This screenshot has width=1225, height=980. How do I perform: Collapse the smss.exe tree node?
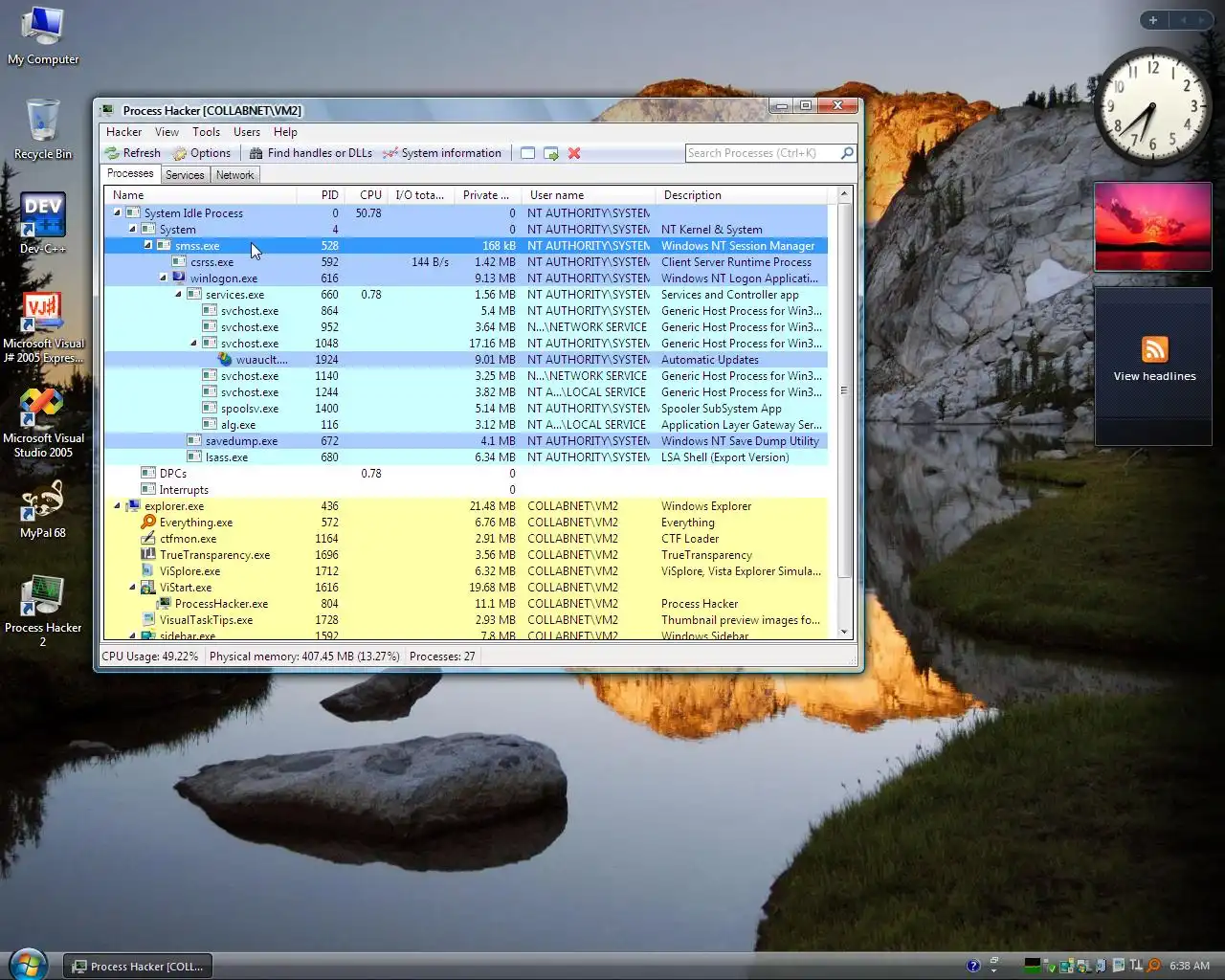coord(147,246)
